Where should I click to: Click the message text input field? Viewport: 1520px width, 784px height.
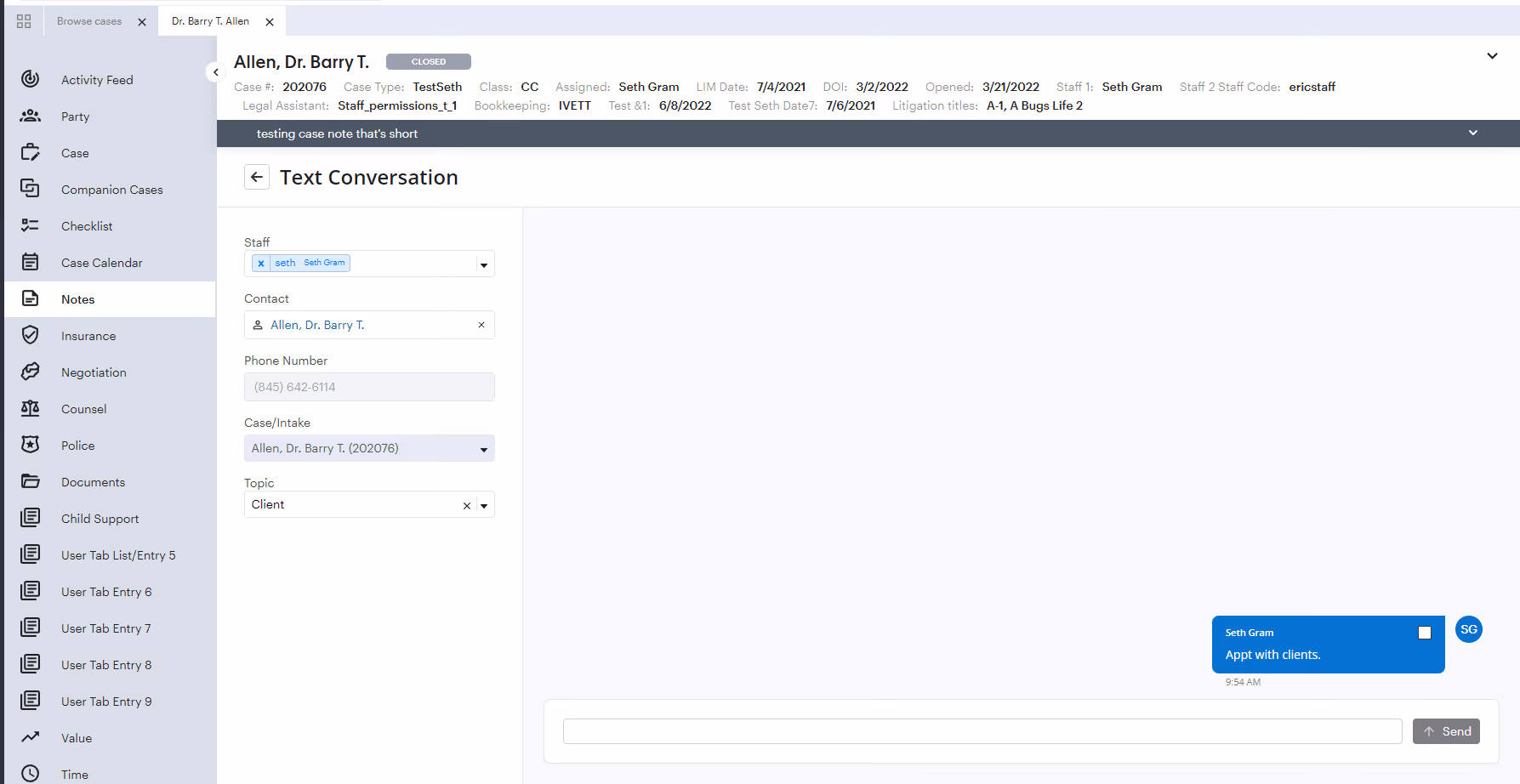tap(982, 731)
